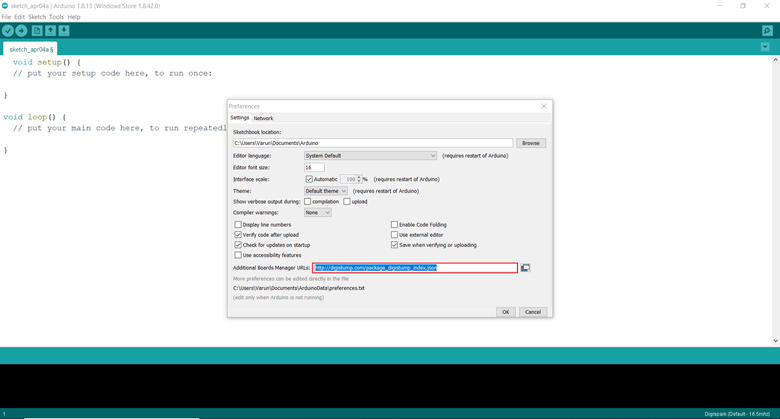Click the Digispark board status text
Screen dimensions: 780x419
point(737,414)
